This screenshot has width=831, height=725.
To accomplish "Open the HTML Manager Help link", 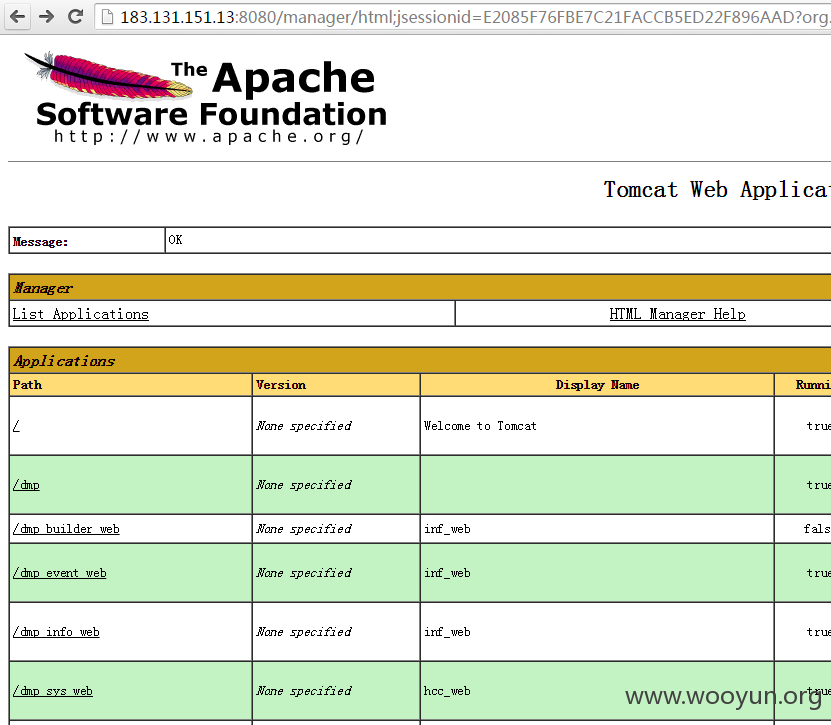I will point(677,314).
